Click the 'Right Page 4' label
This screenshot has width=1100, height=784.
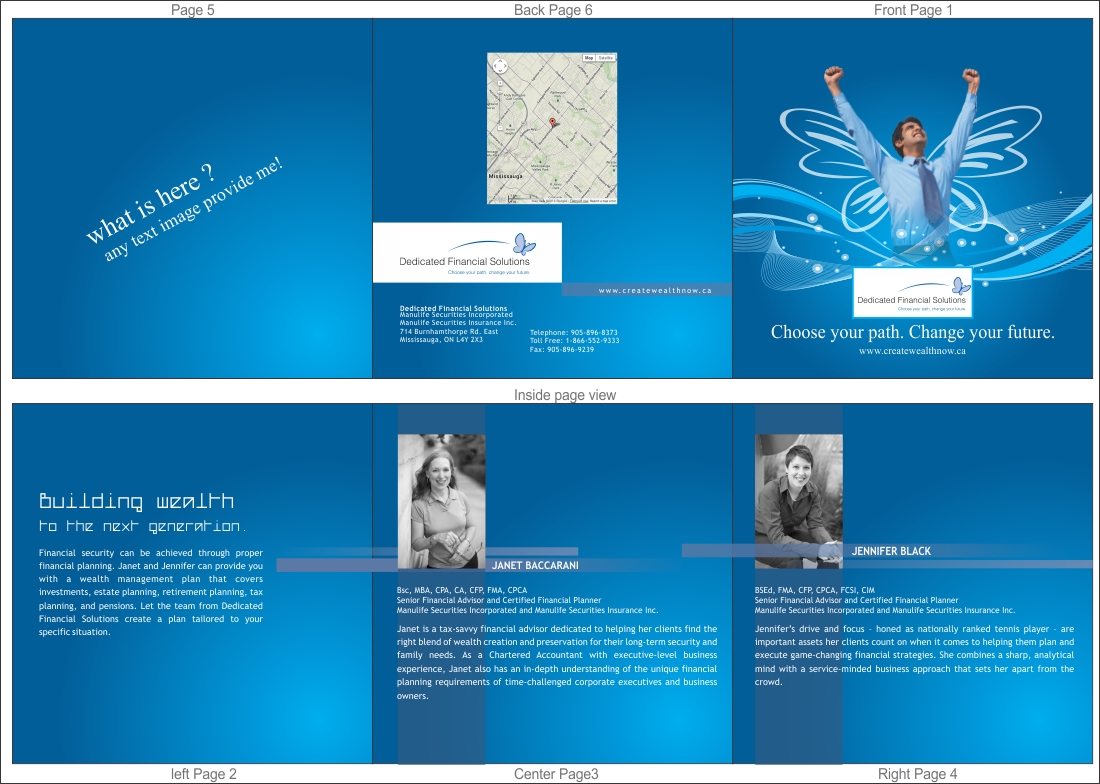[x=918, y=774]
